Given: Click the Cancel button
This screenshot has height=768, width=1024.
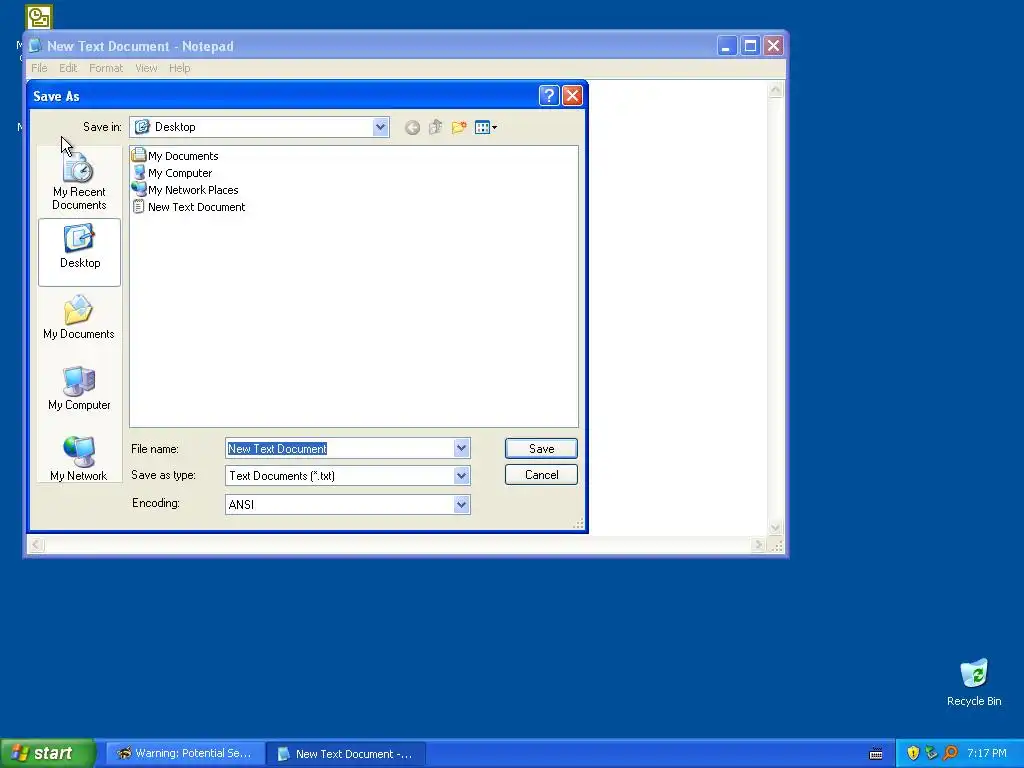Looking at the screenshot, I should pyautogui.click(x=541, y=475).
